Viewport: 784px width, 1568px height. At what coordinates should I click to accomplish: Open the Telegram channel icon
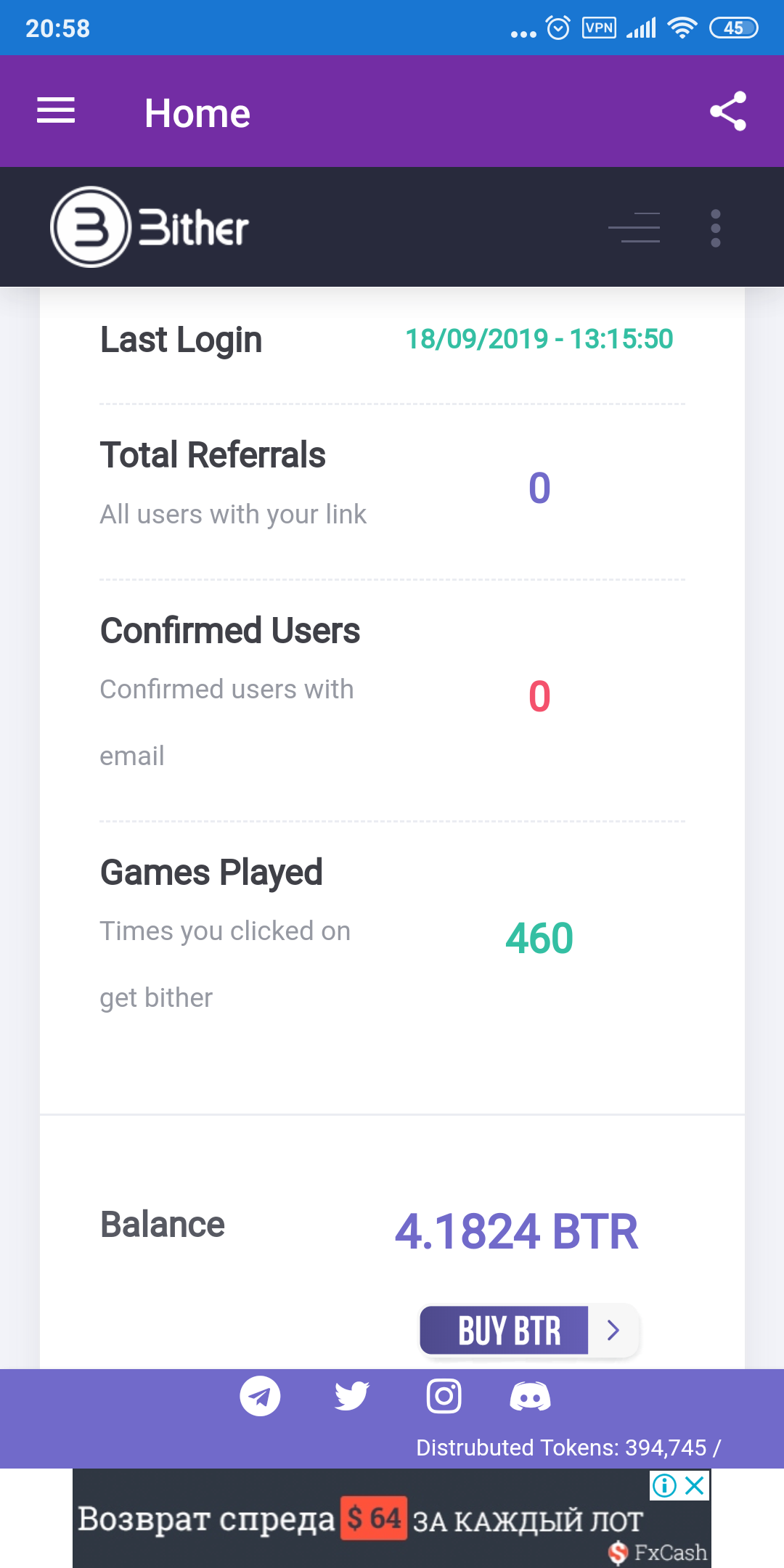pos(260,1396)
